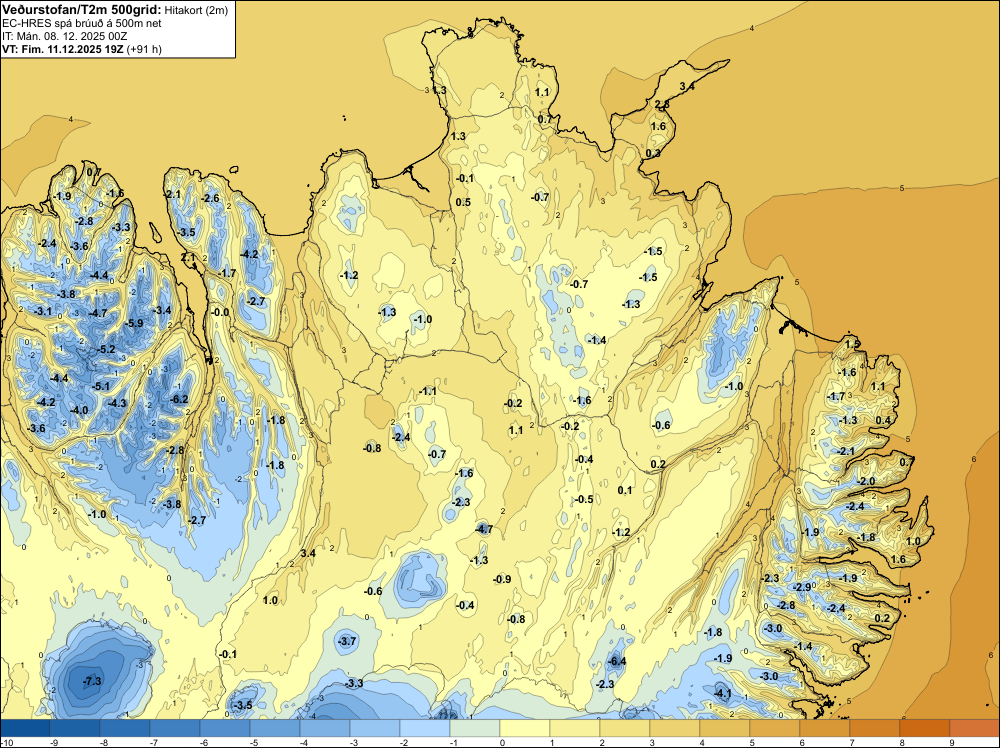Click the -3.7 temperature value

(x=348, y=641)
